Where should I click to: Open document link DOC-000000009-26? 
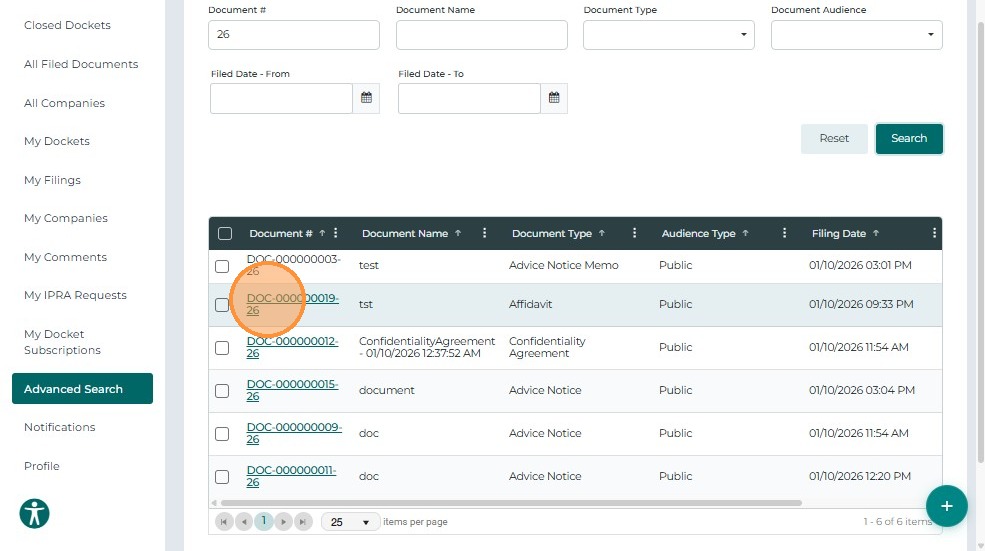[x=294, y=433]
